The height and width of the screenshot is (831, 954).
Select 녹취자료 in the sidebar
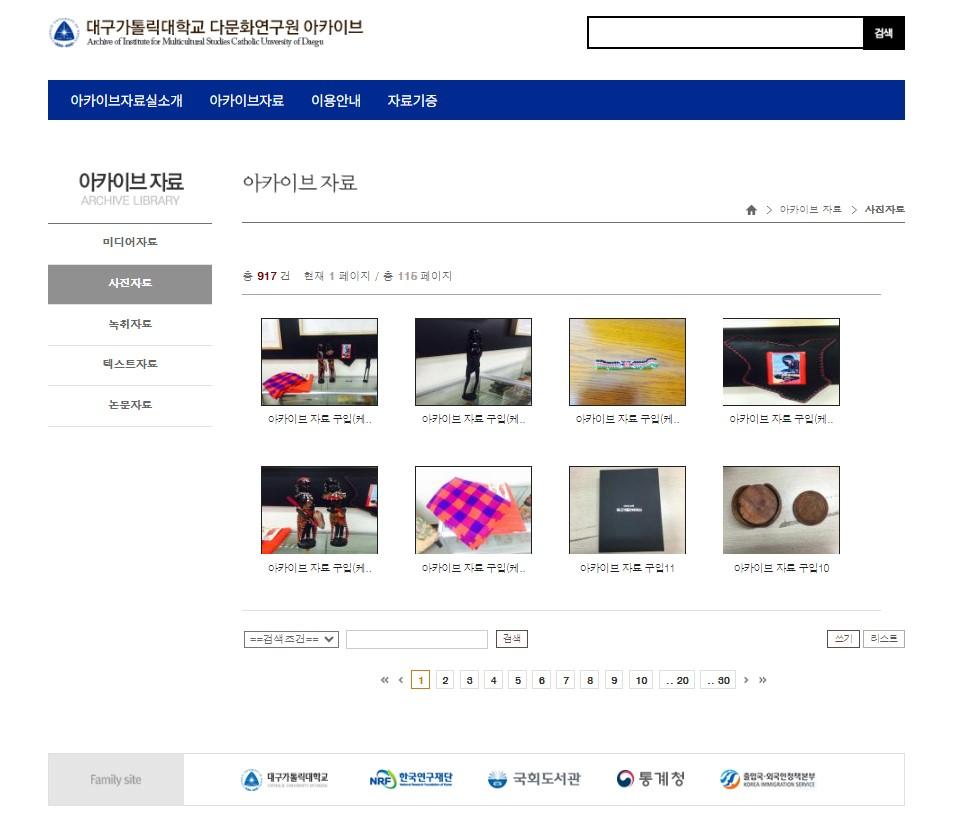[x=130, y=324]
